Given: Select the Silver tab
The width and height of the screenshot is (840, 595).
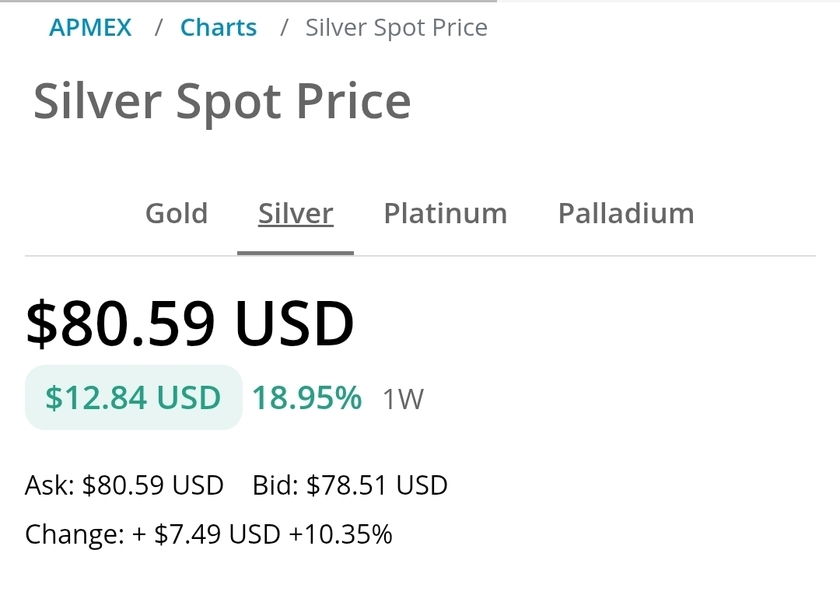Looking at the screenshot, I should [x=295, y=213].
